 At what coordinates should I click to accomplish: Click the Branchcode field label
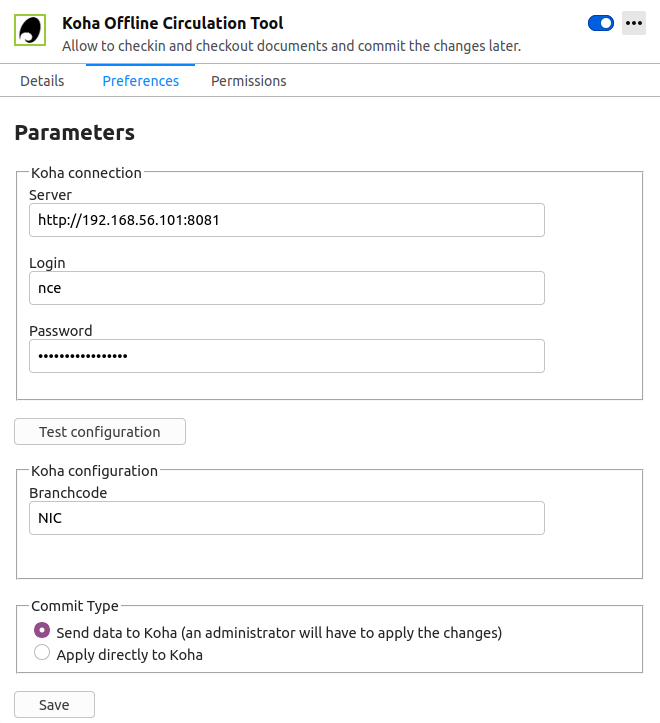click(x=68, y=493)
